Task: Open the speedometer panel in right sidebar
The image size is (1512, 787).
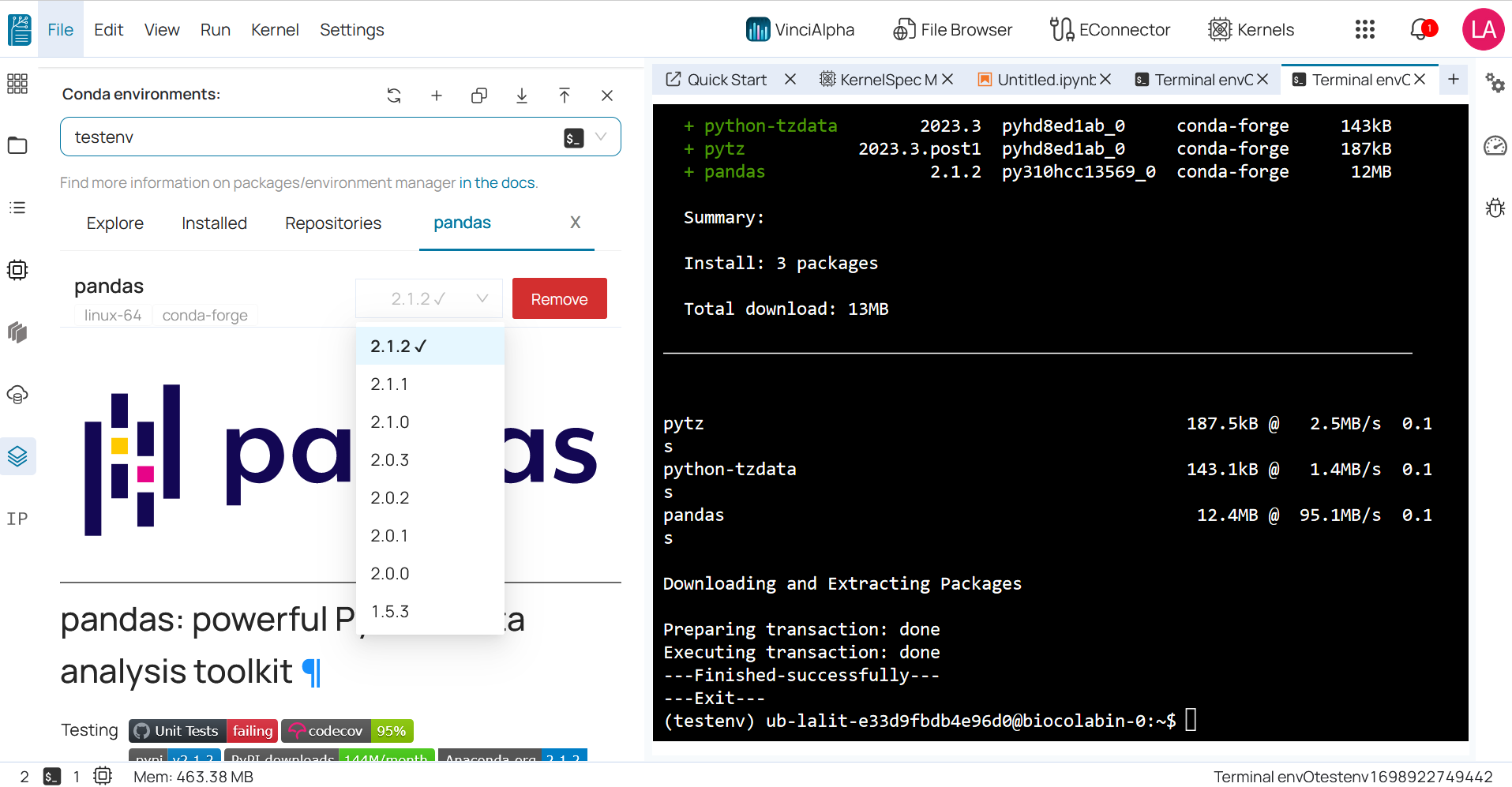Action: pyautogui.click(x=1495, y=145)
